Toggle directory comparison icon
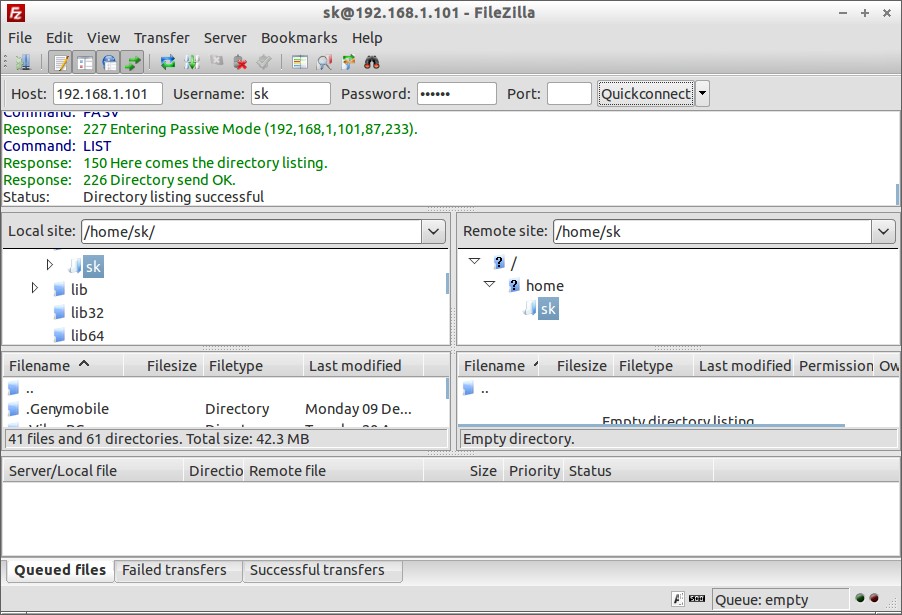Screen dimensions: 902x615 click(325, 62)
